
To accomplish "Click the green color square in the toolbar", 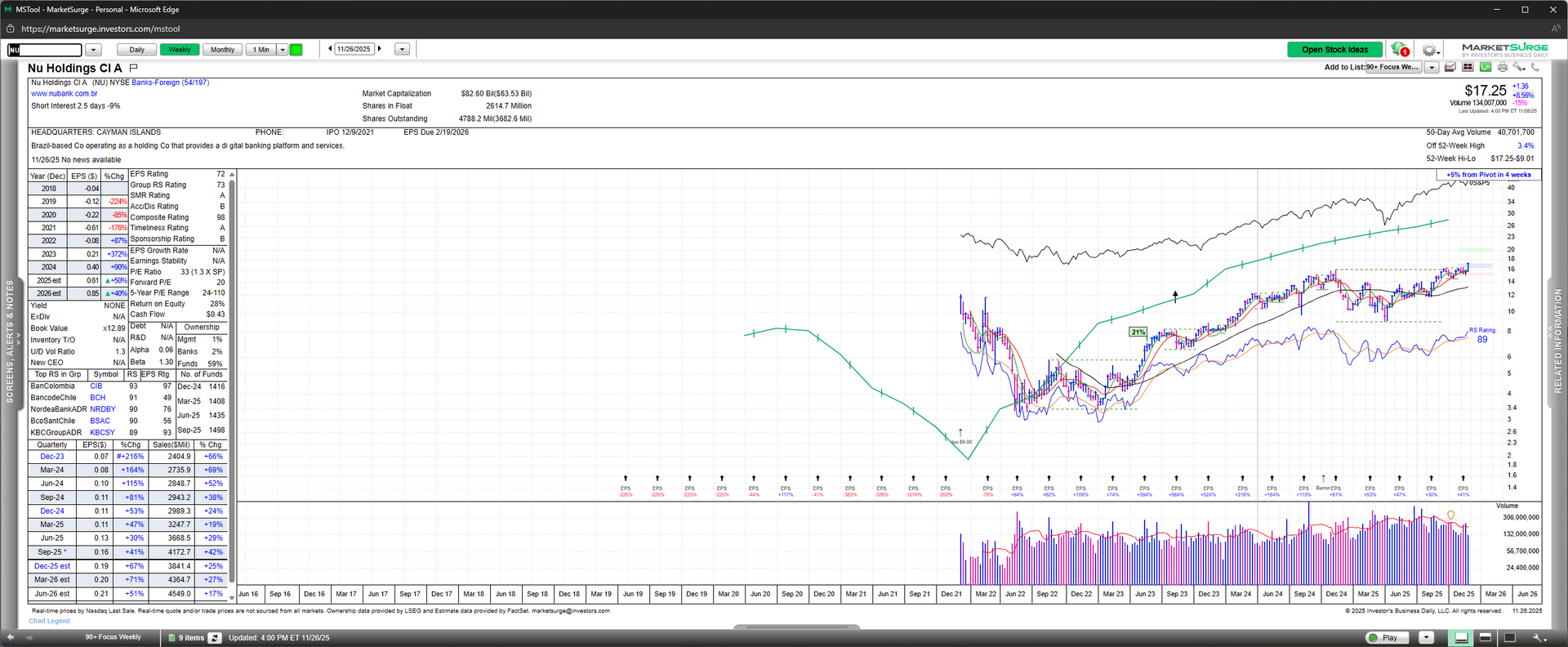I will click(x=296, y=50).
